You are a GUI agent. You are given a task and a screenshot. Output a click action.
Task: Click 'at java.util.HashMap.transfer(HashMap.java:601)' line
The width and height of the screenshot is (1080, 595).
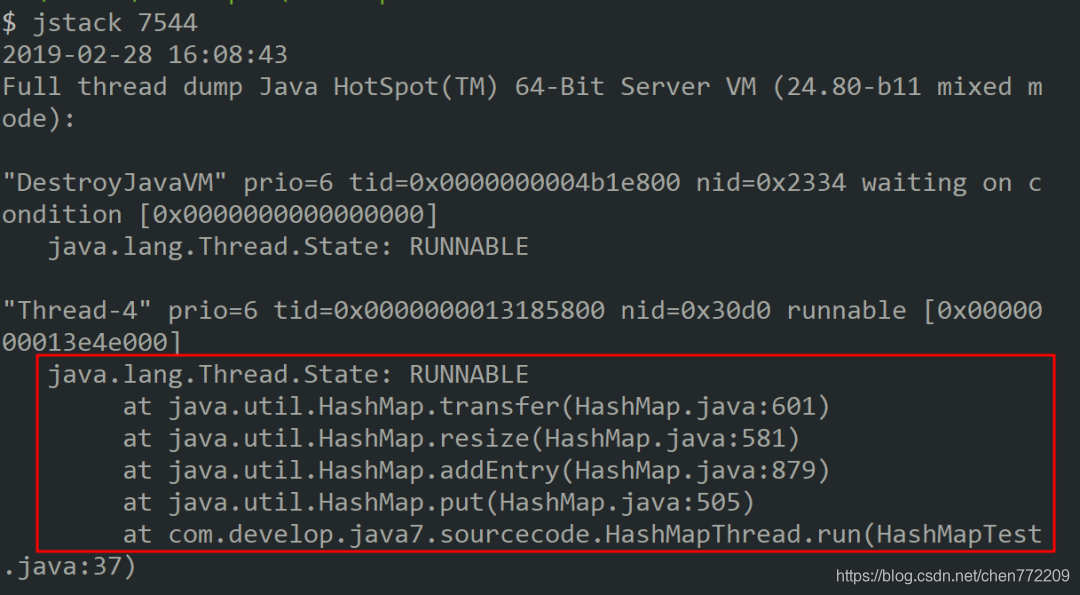coord(477,406)
